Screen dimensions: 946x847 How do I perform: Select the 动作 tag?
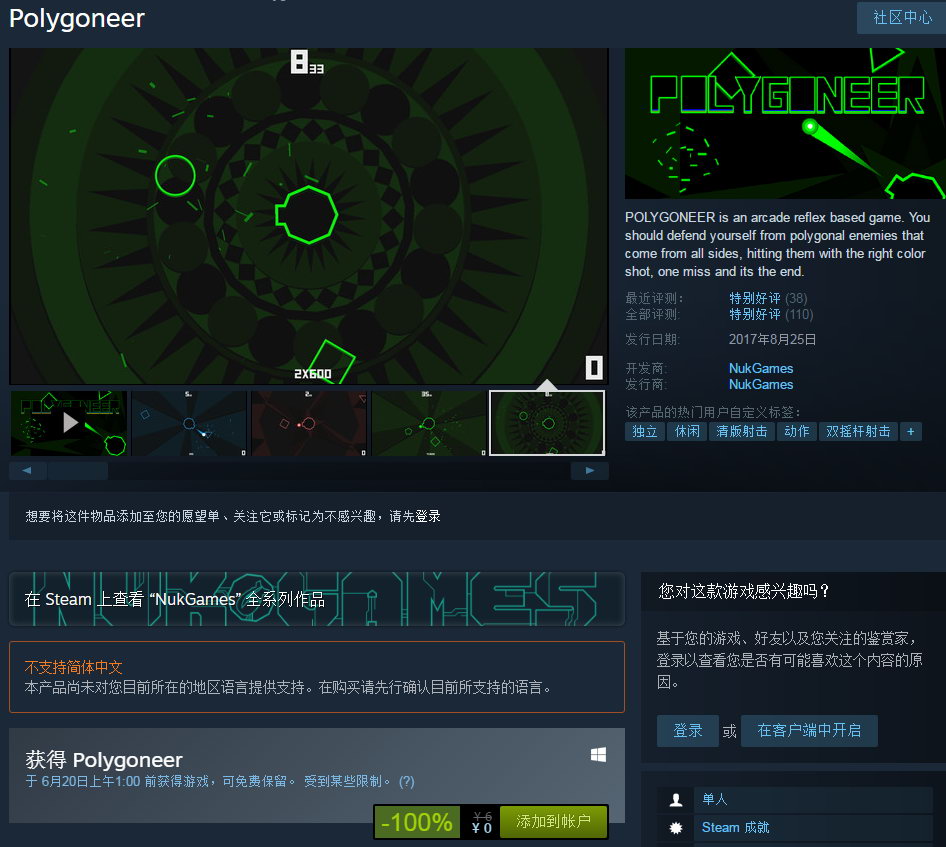[x=796, y=431]
